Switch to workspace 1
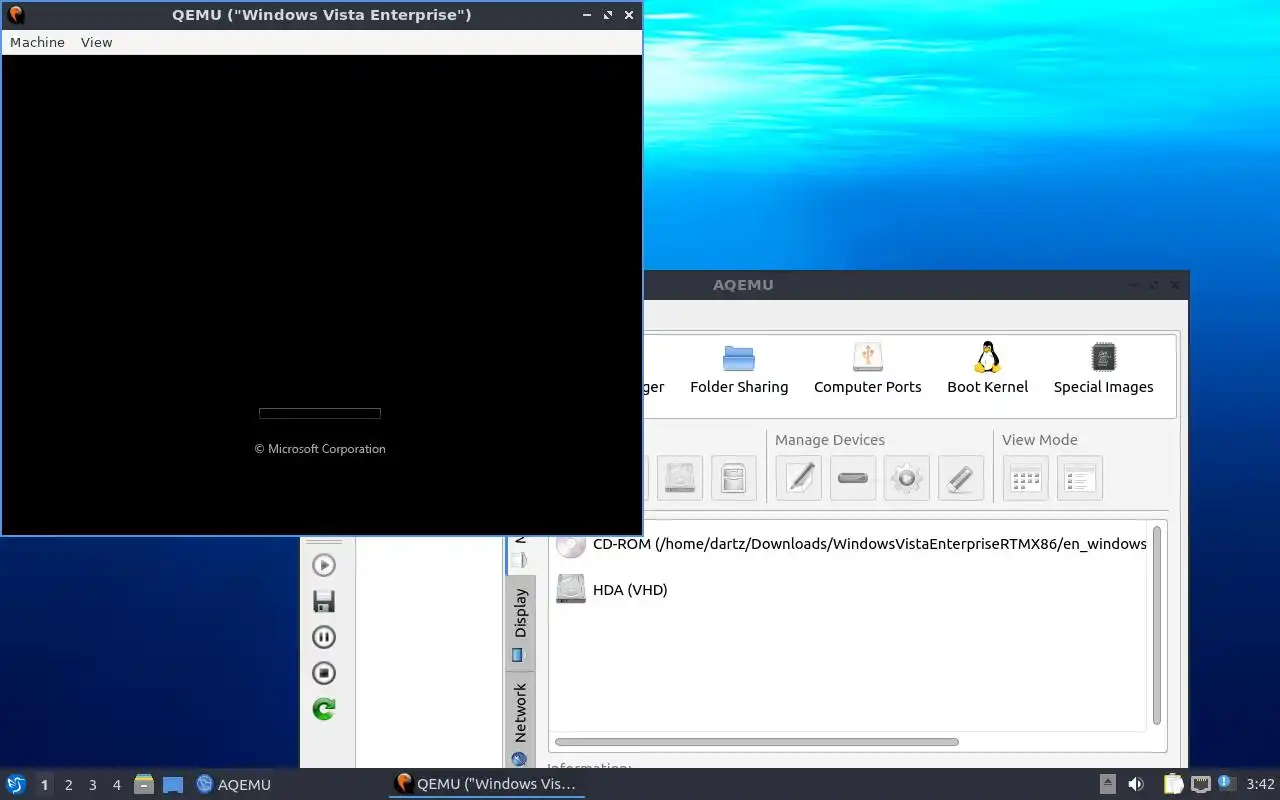 44,785
